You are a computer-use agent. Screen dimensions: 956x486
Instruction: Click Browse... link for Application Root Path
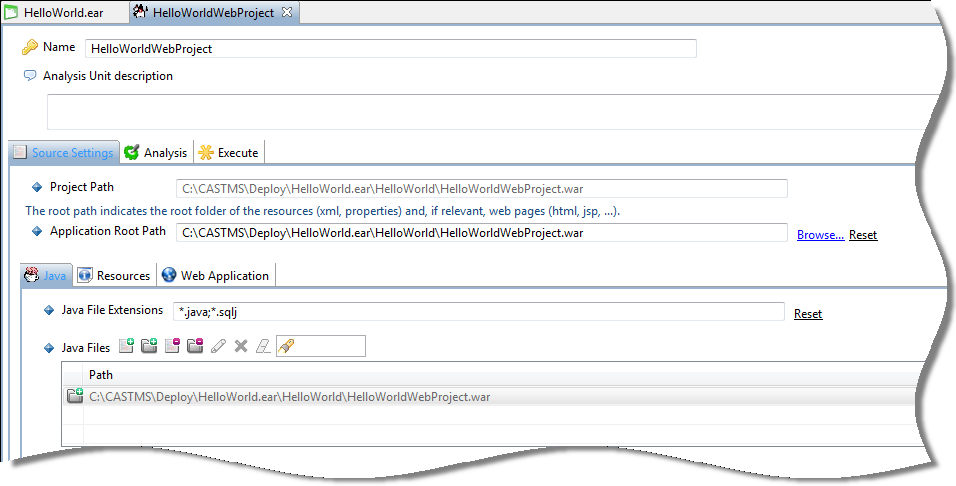point(820,235)
